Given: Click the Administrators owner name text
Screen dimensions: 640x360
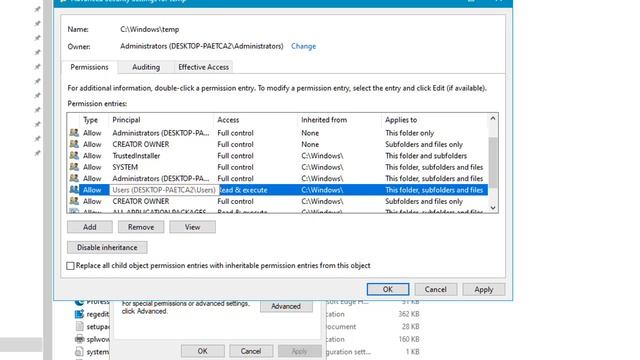Looking at the screenshot, I should click(202, 46).
